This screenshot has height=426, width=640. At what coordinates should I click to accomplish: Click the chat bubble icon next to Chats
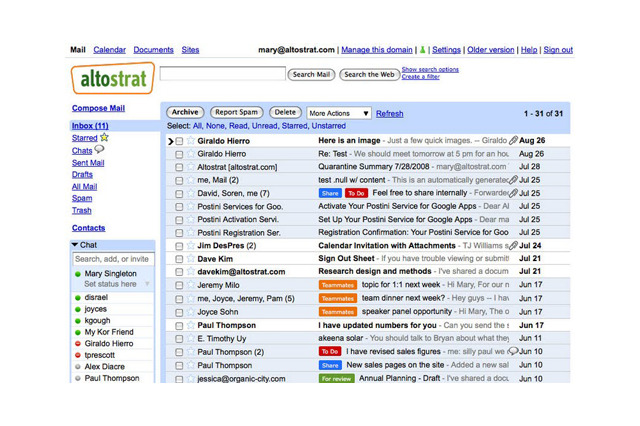pos(100,150)
